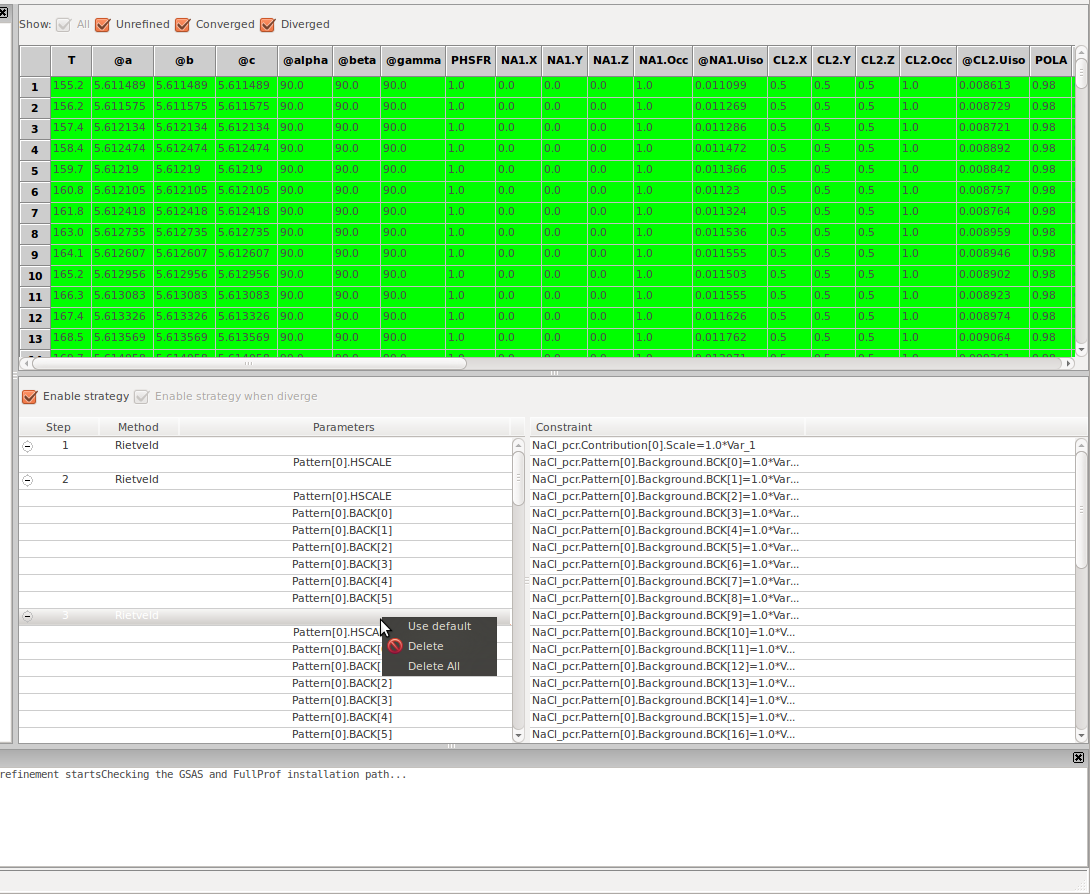Collapse strategy step 2 Rietveld
The width and height of the screenshot is (1090, 894).
pyautogui.click(x=27, y=480)
